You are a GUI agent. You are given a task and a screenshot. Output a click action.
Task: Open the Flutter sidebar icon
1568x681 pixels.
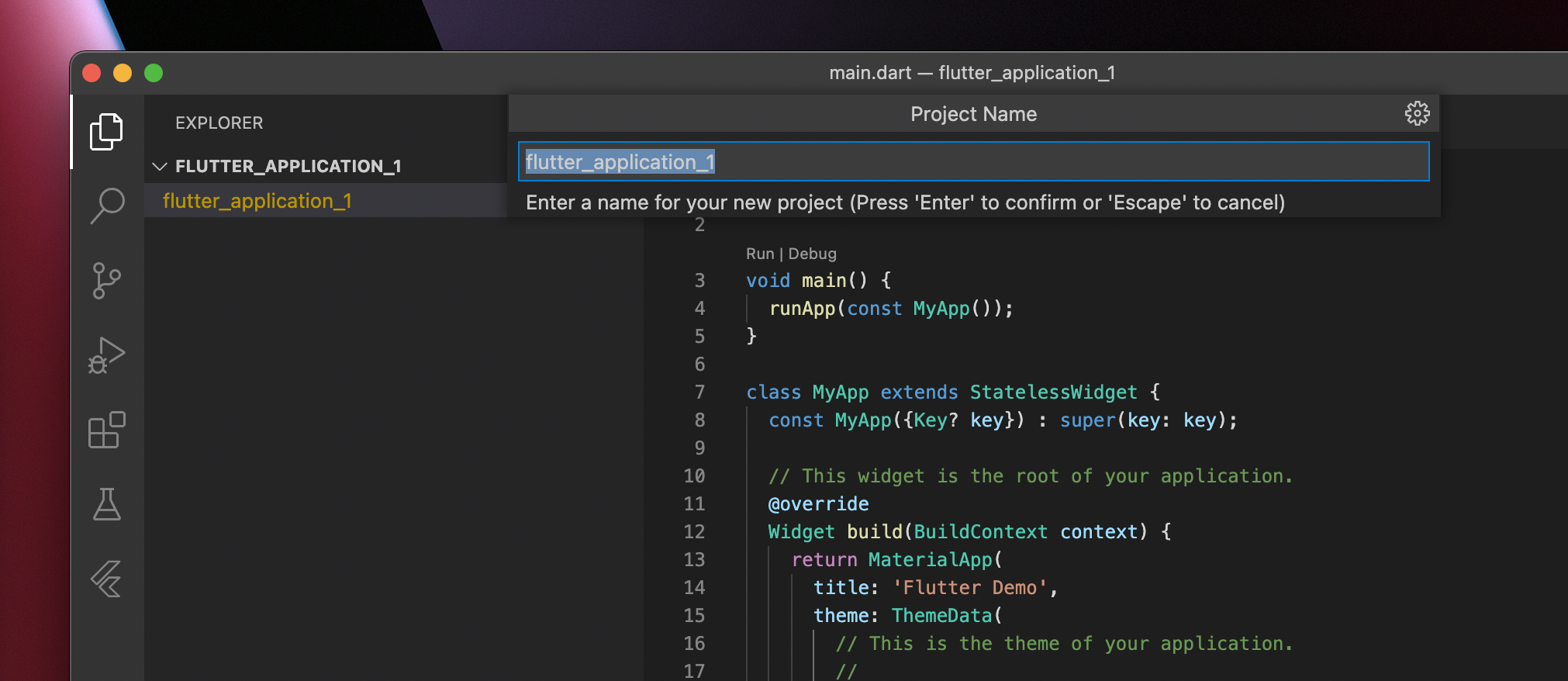point(106,579)
